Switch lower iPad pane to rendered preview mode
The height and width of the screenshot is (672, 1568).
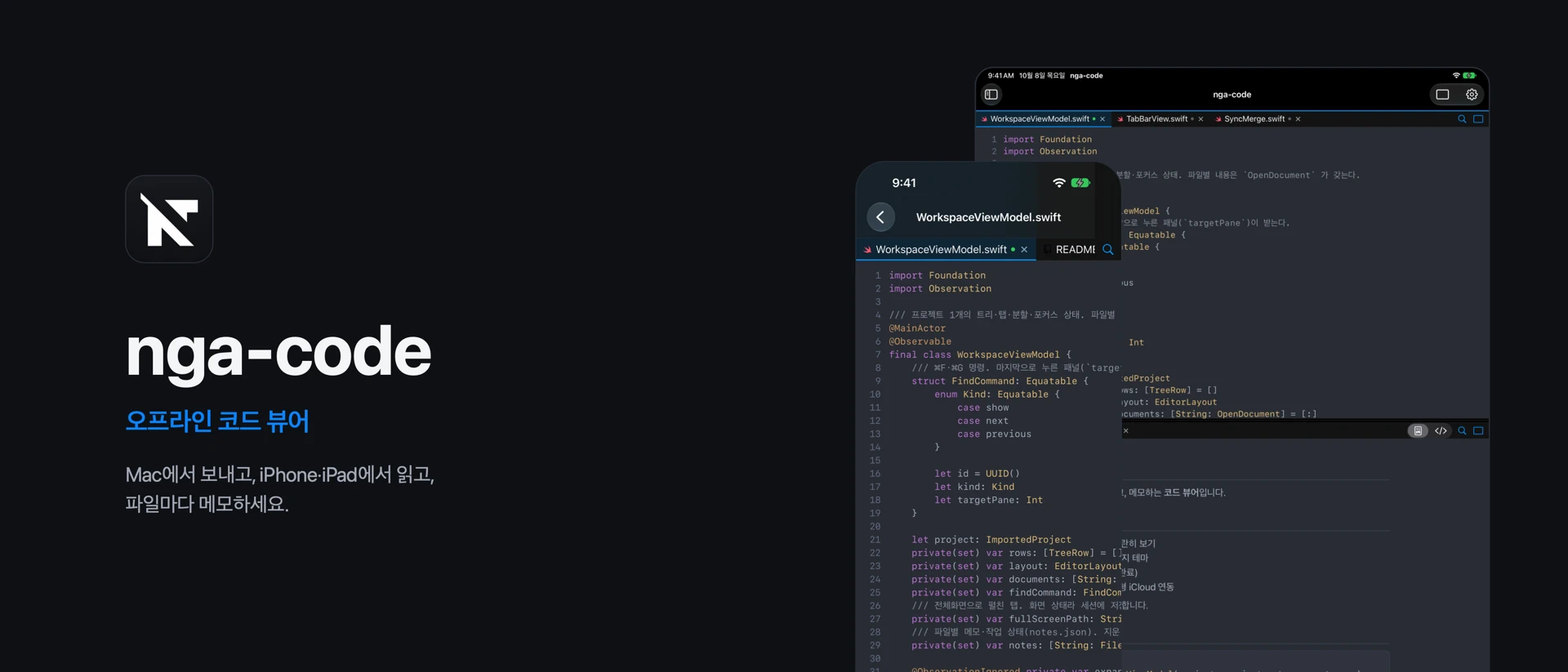[x=1418, y=431]
